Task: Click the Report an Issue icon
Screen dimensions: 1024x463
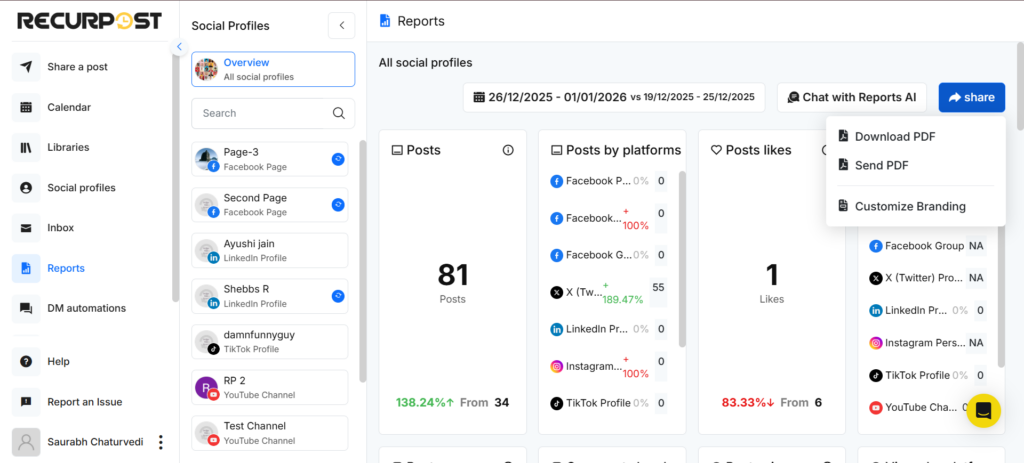Action: coord(26,402)
